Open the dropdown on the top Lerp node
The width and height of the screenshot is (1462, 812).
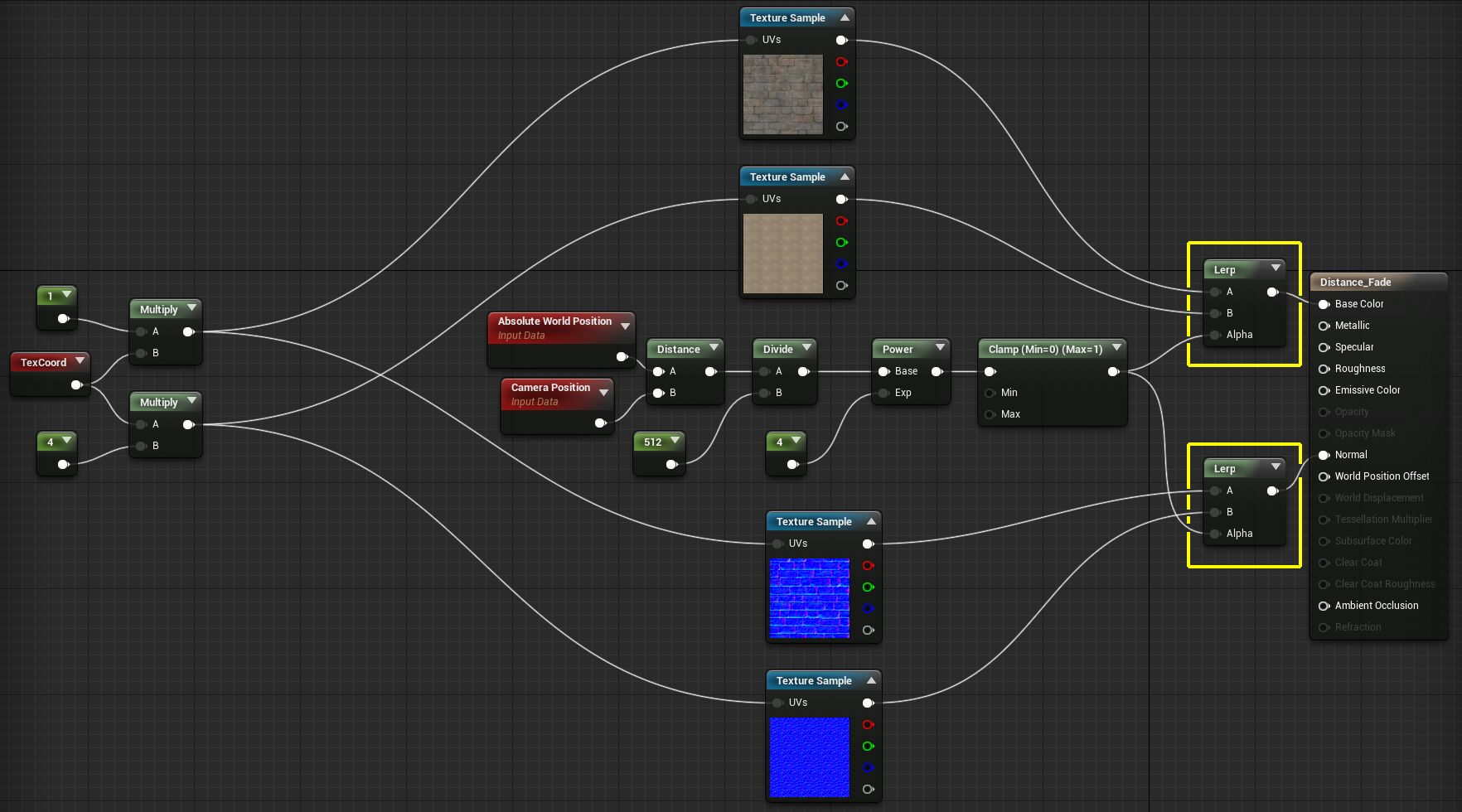coord(1276,268)
